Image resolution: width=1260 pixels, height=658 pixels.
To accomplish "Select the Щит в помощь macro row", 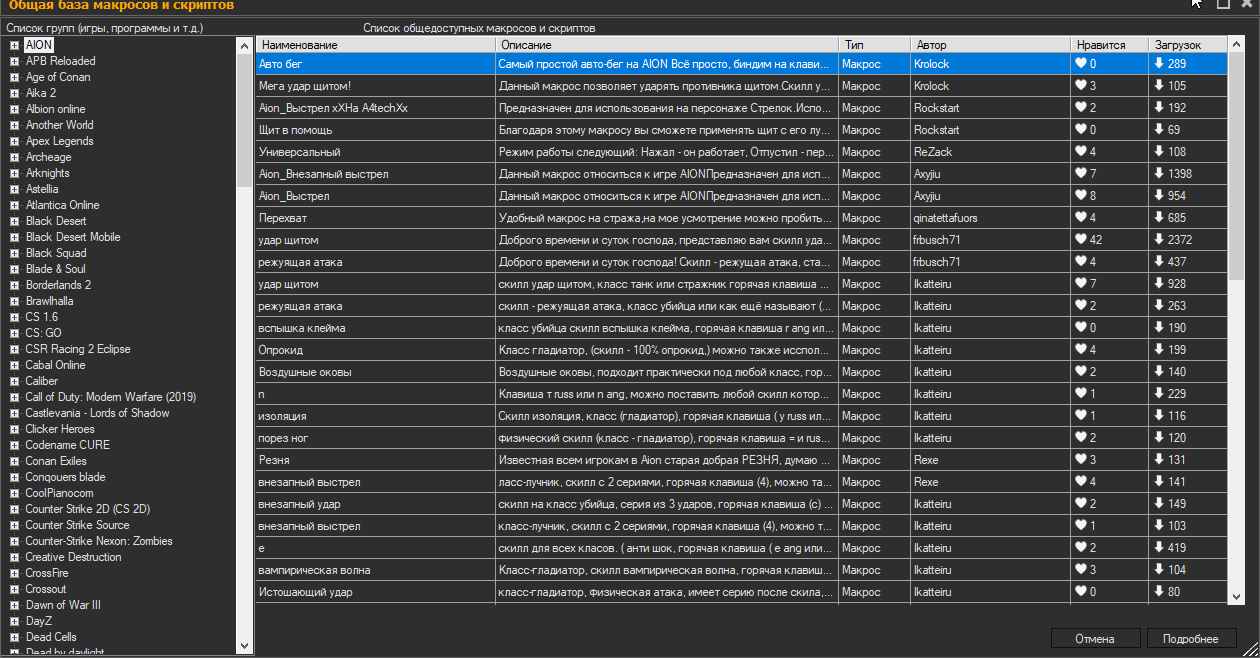I will 742,130.
